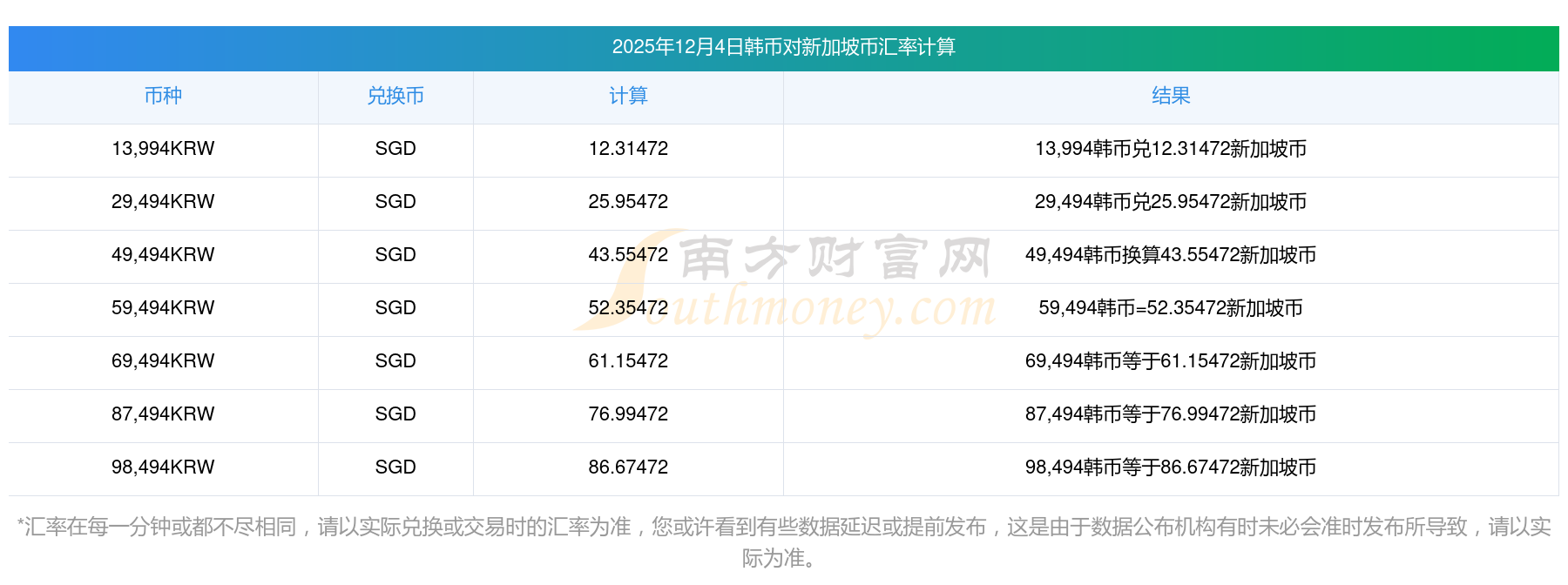Viewport: 1568px width, 585px height.
Task: Click SGD in the 69,494KRW row
Action: click(x=395, y=361)
